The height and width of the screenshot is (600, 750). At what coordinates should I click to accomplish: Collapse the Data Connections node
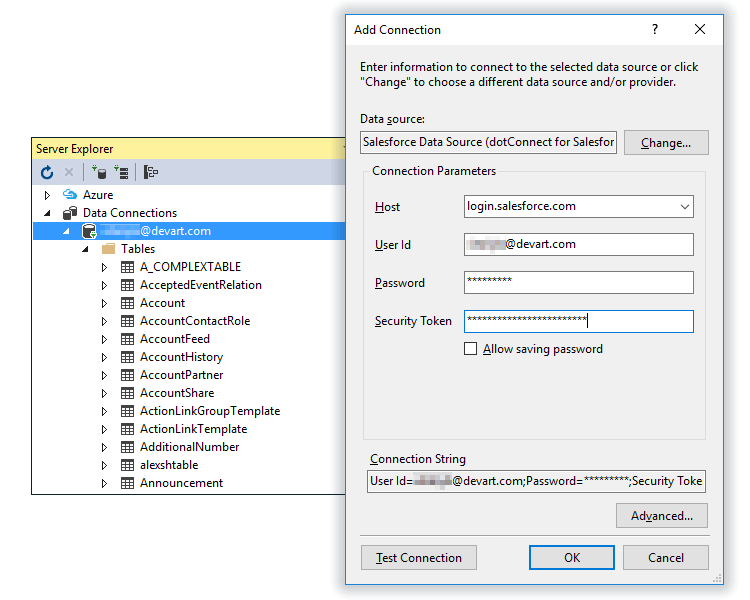click(x=47, y=213)
